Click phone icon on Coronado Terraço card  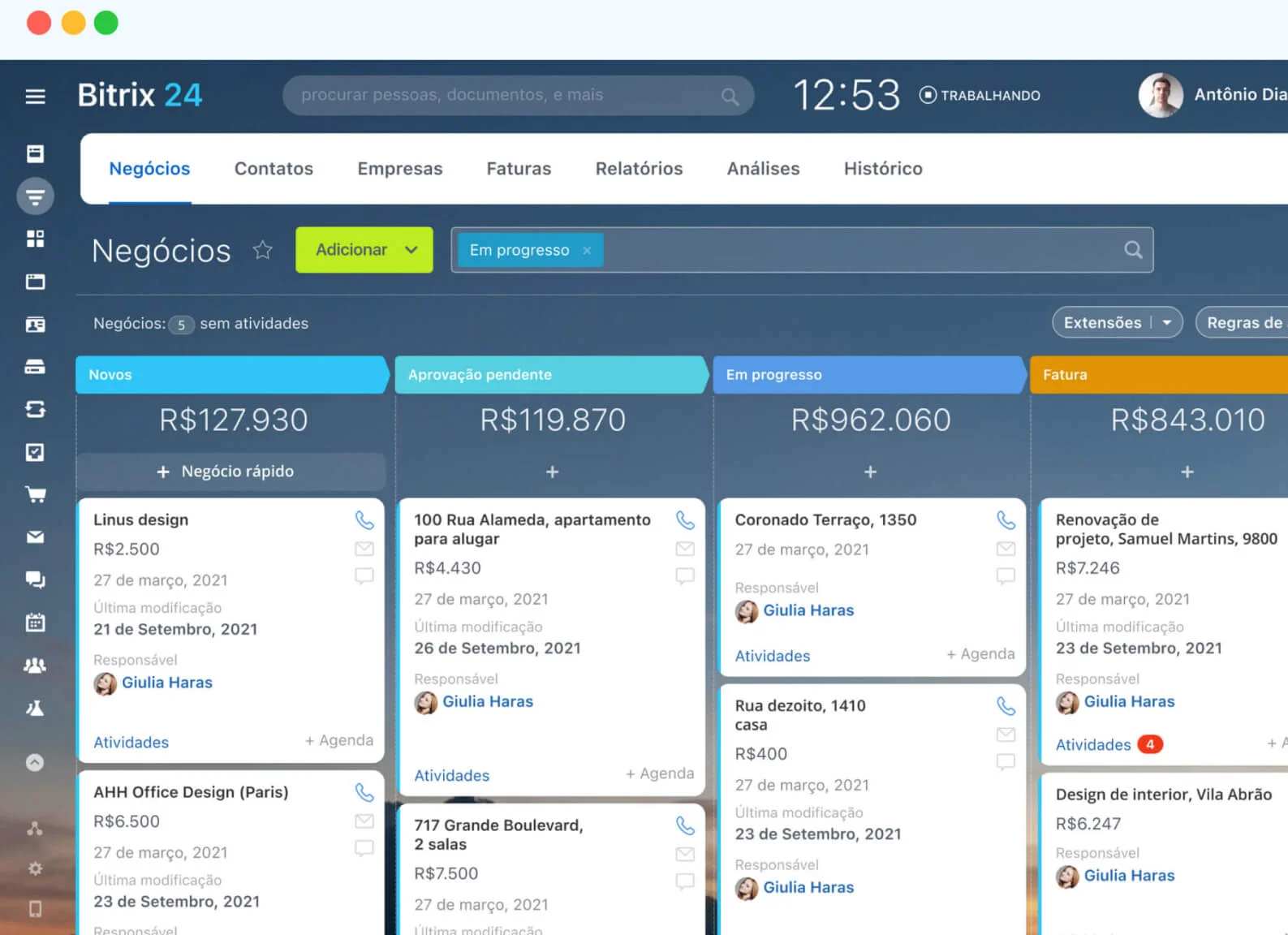coord(1006,519)
